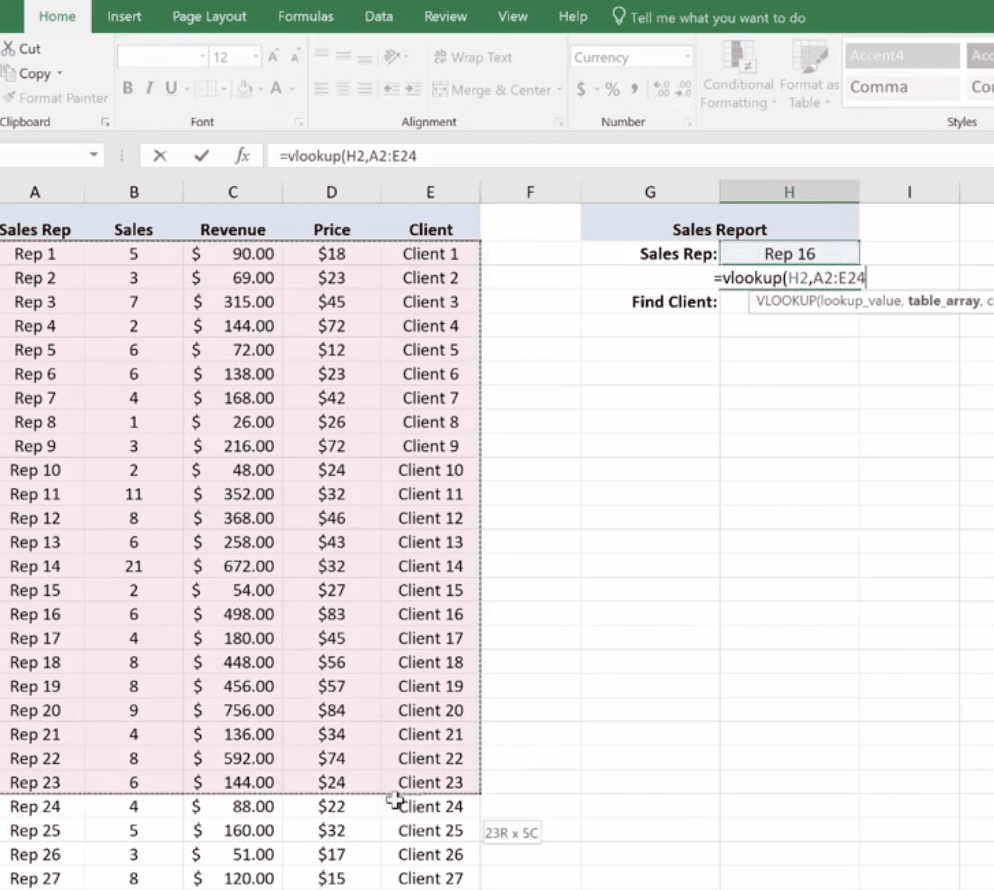Select the Rep 16 cell

pos(789,254)
